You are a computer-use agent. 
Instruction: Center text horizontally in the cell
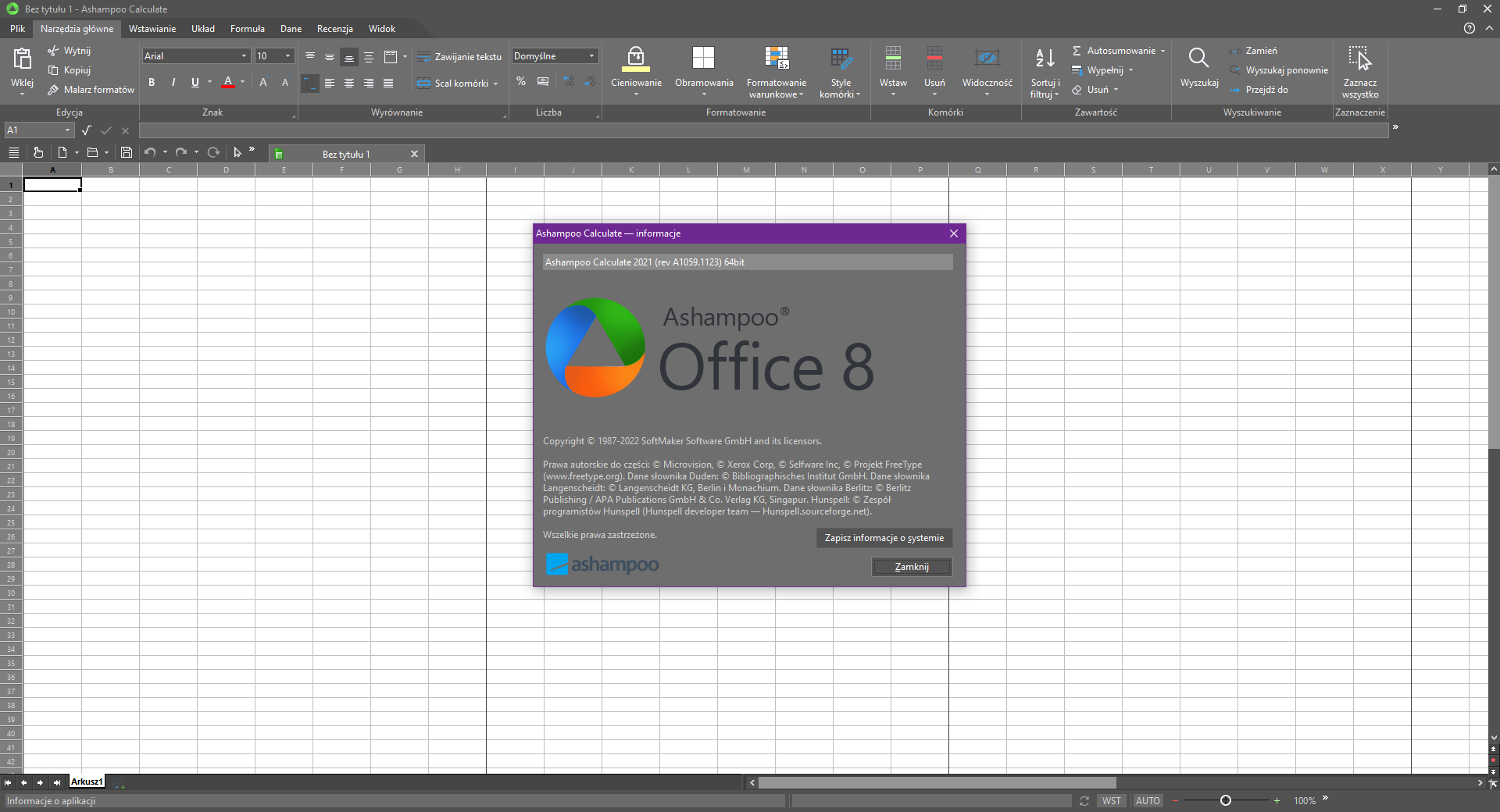[349, 83]
